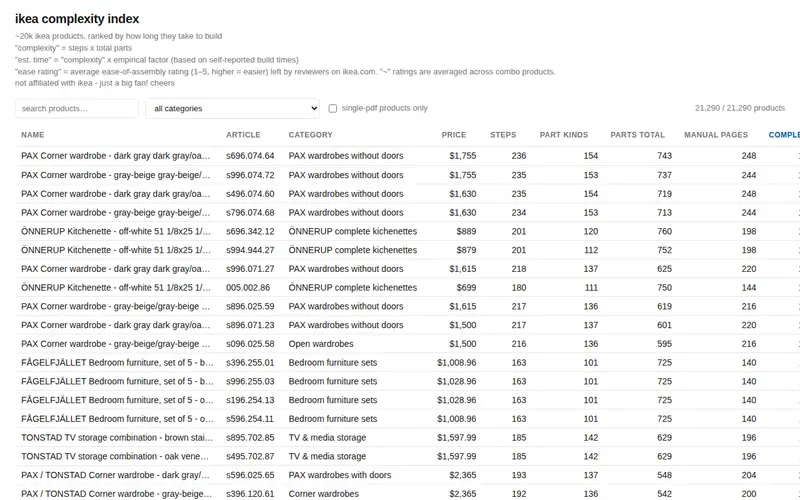This screenshot has height=500, width=800.
Task: Sort table by PARTS TOTAL column
Action: [637, 135]
